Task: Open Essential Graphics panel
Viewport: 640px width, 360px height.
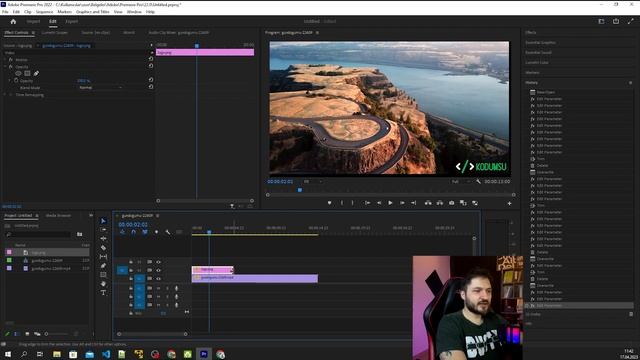Action: (x=540, y=42)
